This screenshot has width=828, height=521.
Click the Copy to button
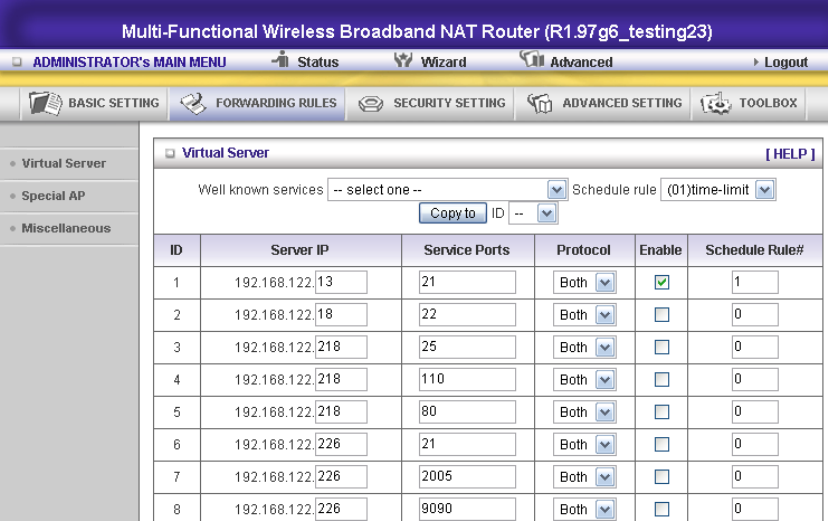453,213
